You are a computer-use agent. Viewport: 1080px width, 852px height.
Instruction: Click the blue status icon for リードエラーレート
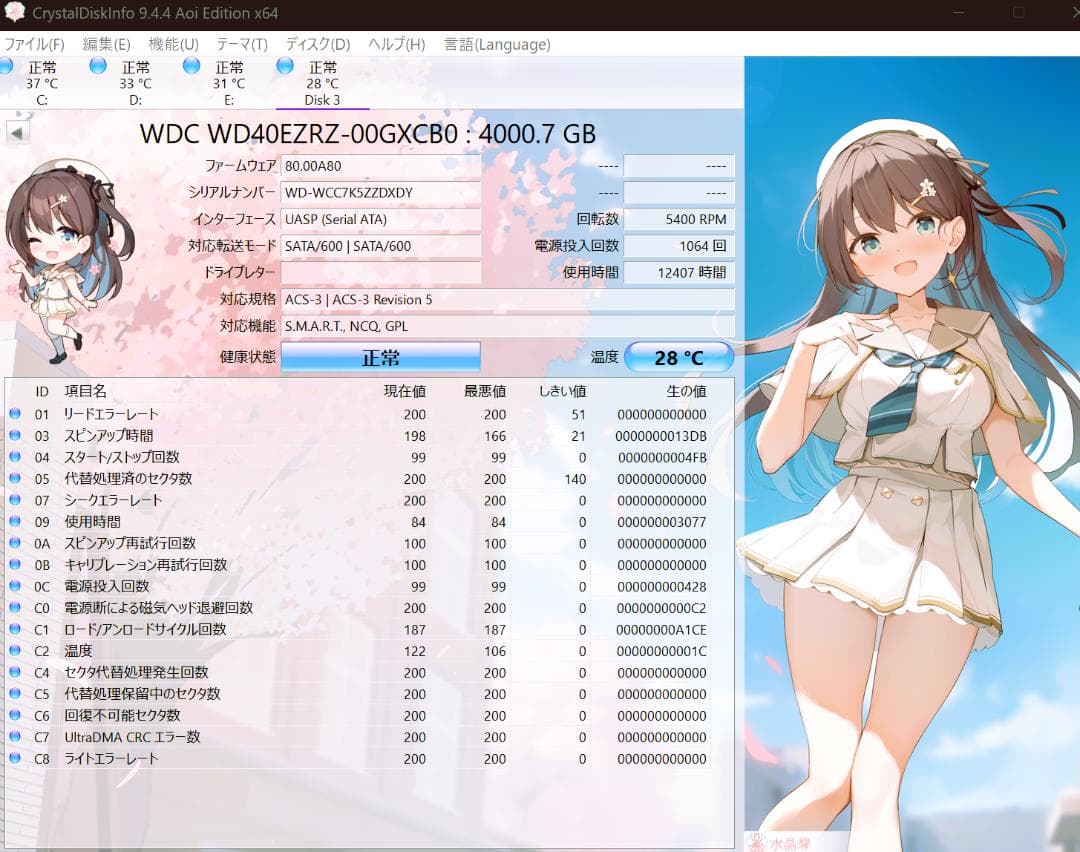15,414
